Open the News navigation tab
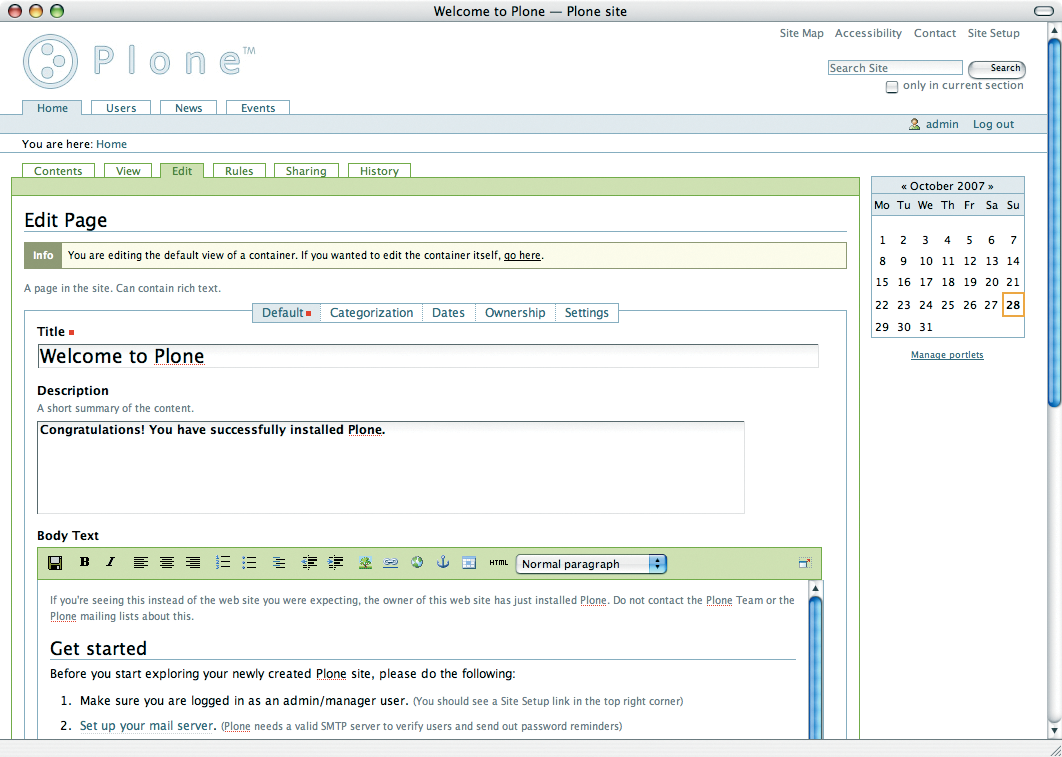The height and width of the screenshot is (757, 1062). tap(188, 108)
